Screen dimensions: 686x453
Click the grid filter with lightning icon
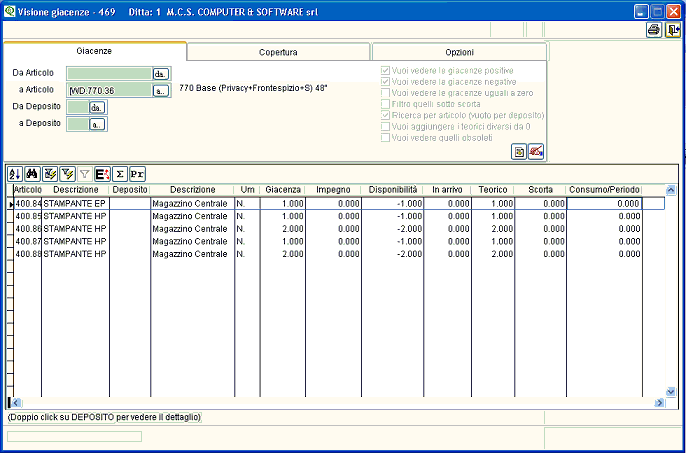coord(50,174)
